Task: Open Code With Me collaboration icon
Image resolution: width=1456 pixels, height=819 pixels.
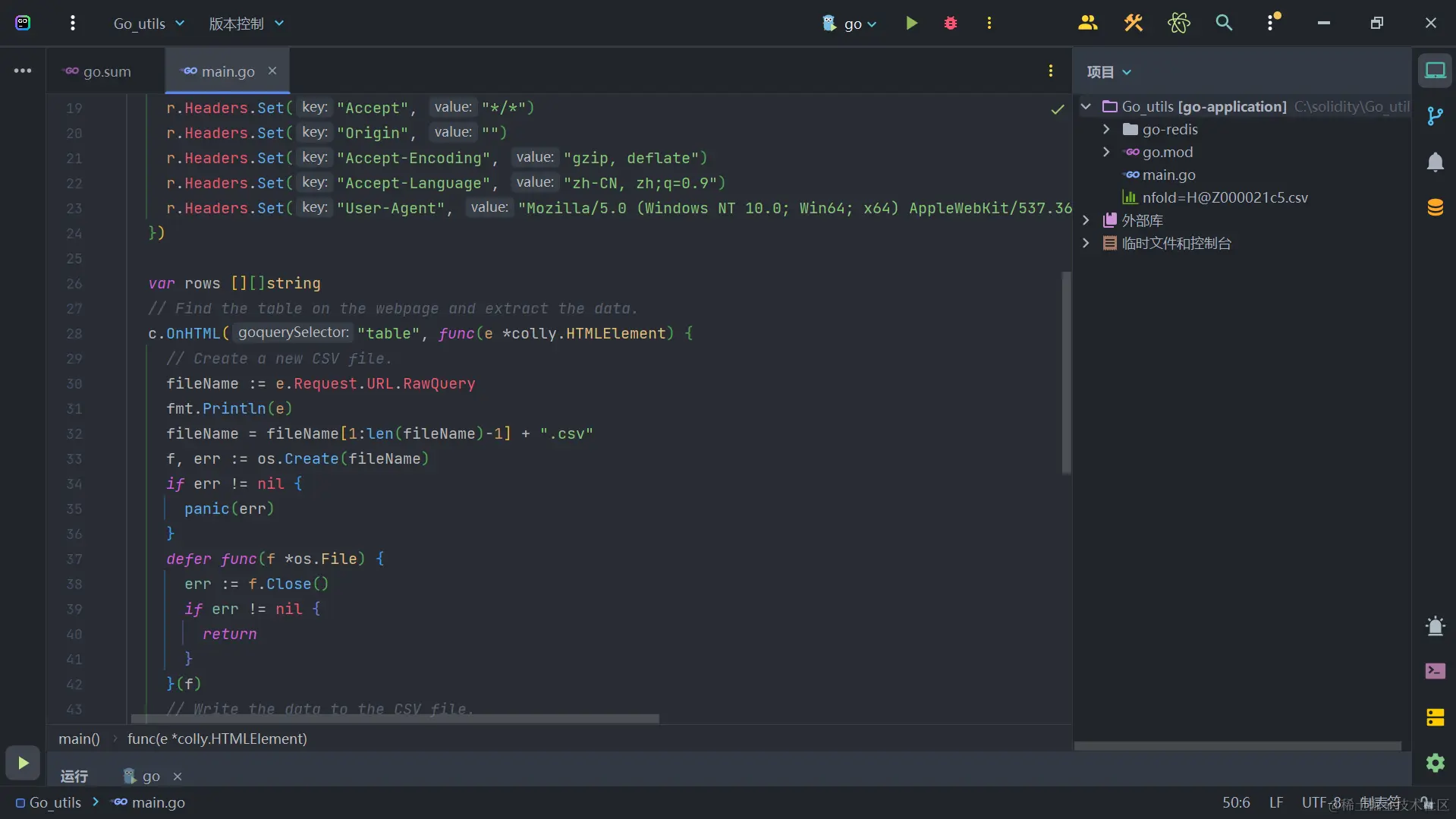Action: tap(1087, 23)
